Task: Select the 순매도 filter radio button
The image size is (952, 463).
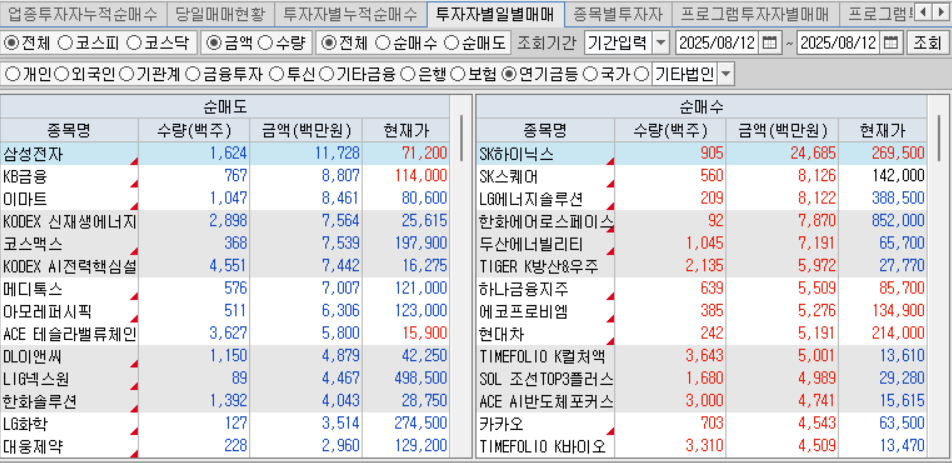Action: click(450, 43)
